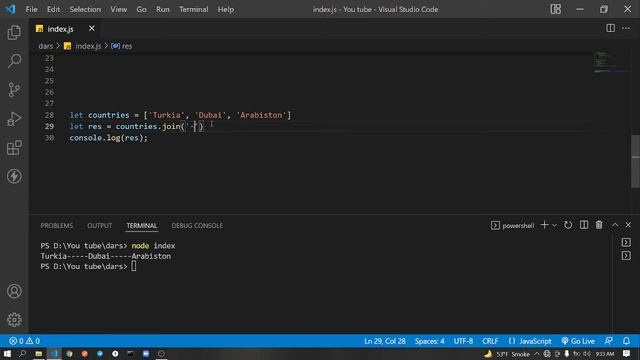
Task: Show errors and warnings count in status bar
Action: click(x=24, y=341)
